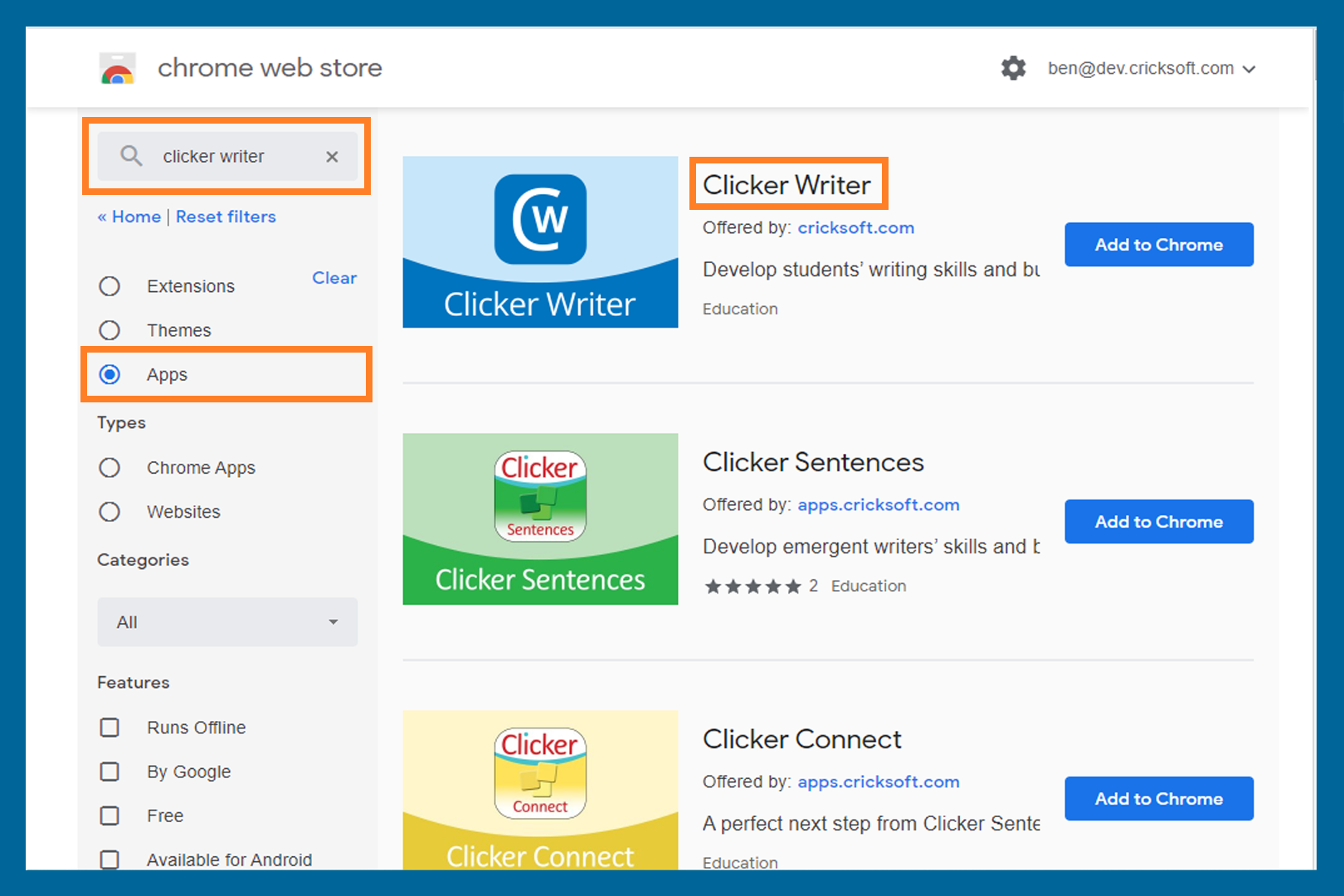Select the Themes radio button
The height and width of the screenshot is (896, 1344).
pyautogui.click(x=110, y=330)
